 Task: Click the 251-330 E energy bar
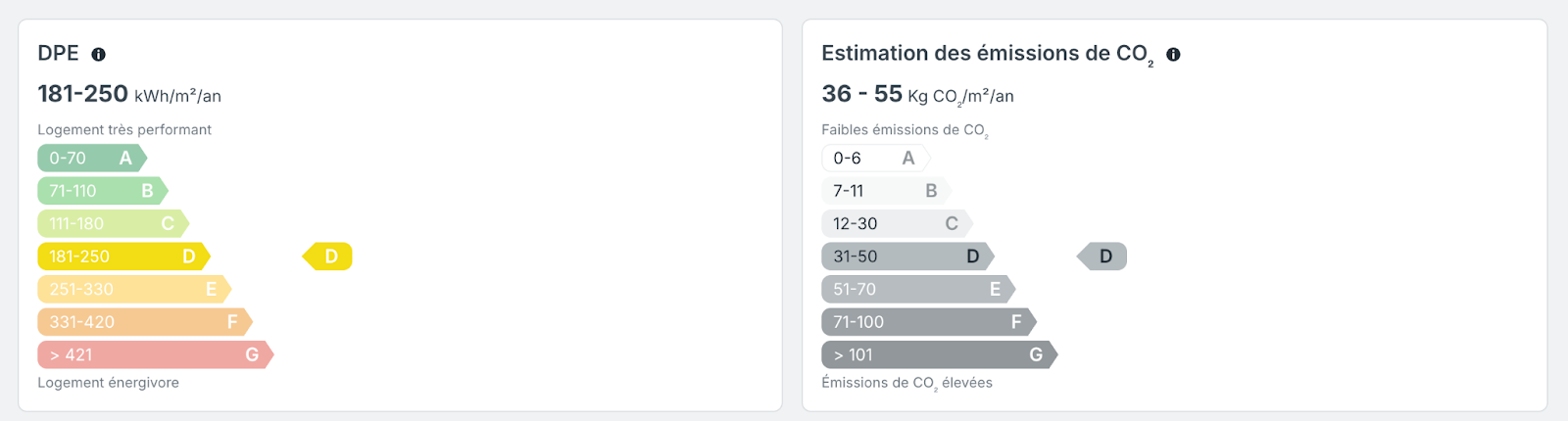click(134, 289)
